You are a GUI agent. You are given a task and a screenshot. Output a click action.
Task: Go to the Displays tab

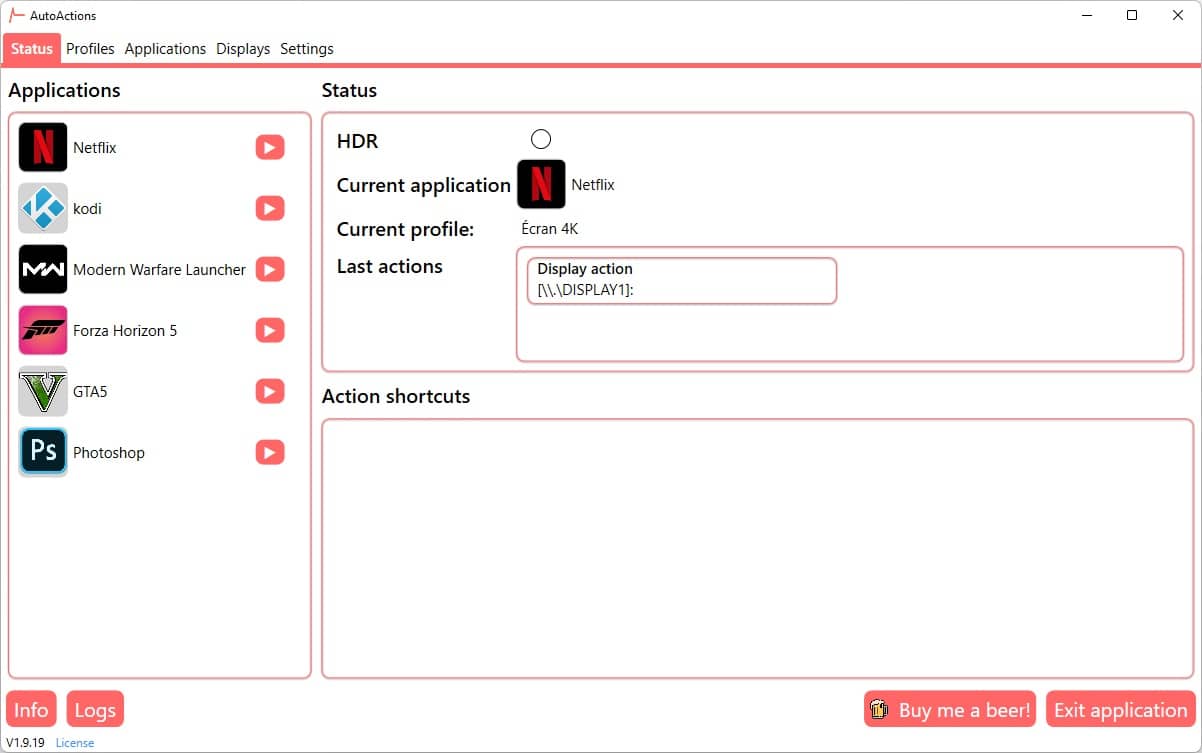pyautogui.click(x=243, y=48)
